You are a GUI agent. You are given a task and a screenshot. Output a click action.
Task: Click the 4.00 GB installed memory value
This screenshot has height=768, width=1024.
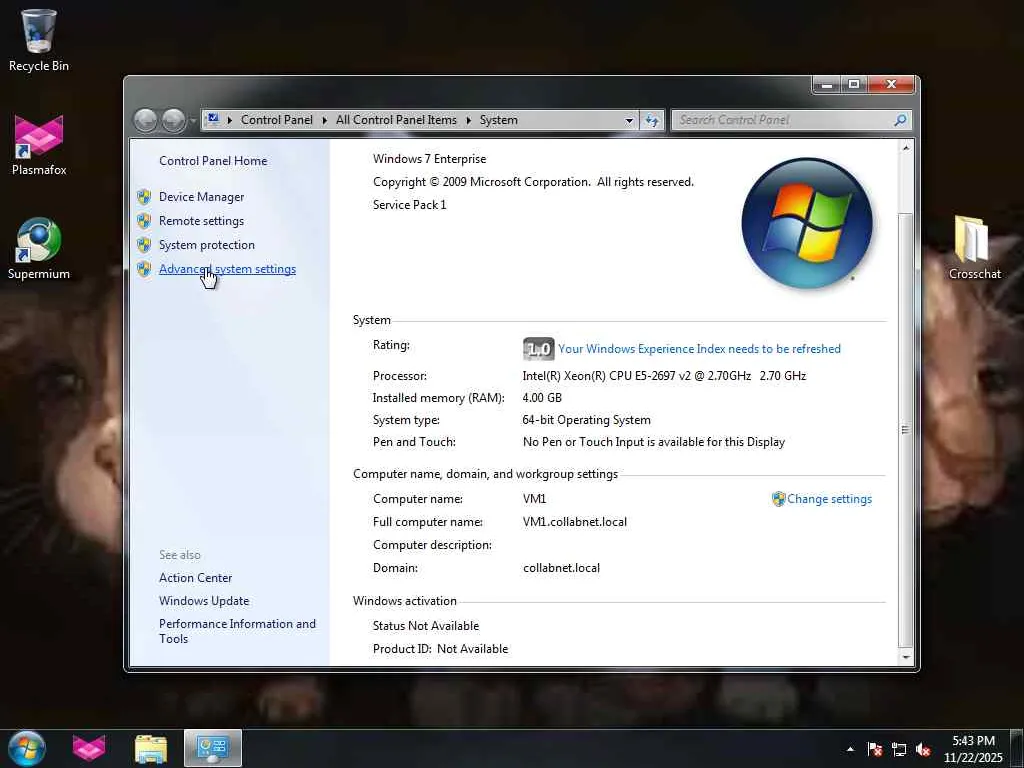click(542, 398)
